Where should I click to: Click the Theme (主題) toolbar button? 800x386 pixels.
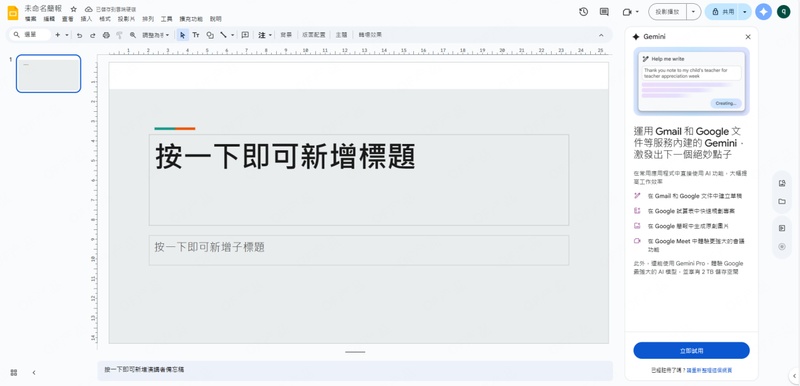tap(341, 35)
